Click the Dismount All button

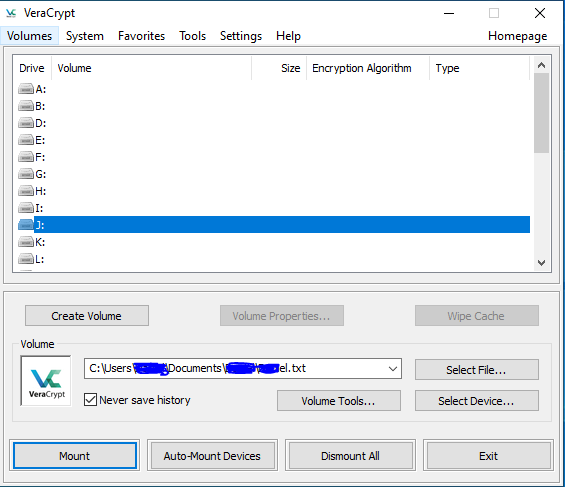(x=350, y=456)
